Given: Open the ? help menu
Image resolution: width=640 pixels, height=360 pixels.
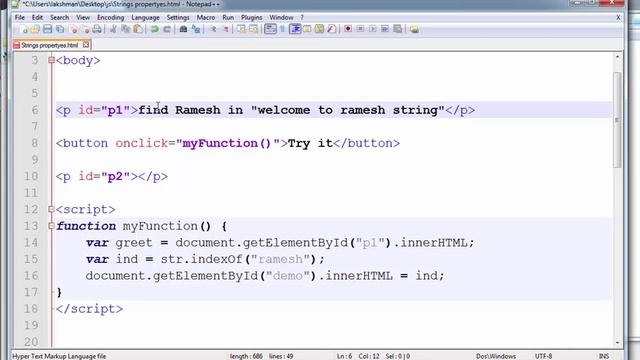Looking at the screenshot, I should point(302,18).
